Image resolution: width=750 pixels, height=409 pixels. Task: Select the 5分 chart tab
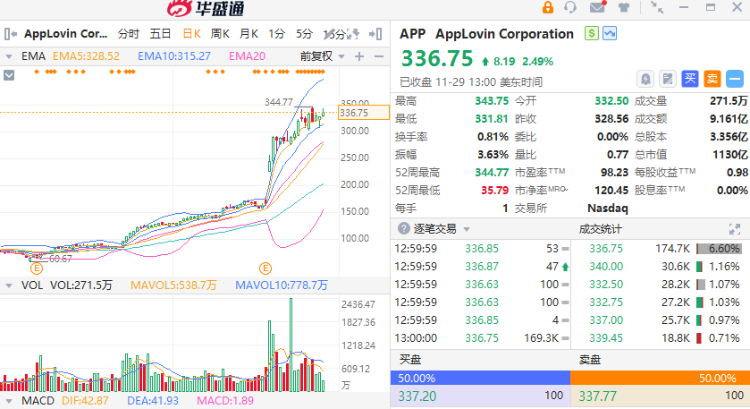(304, 34)
